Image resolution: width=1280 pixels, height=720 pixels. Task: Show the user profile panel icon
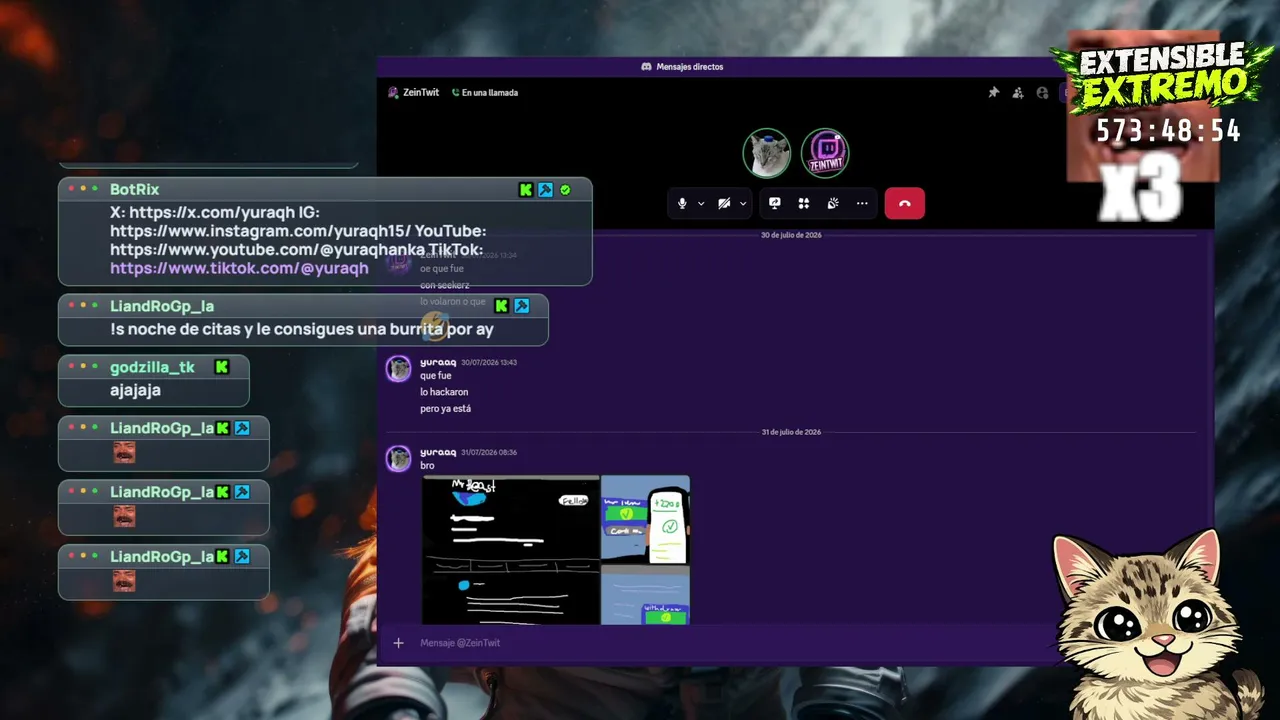click(x=1042, y=92)
